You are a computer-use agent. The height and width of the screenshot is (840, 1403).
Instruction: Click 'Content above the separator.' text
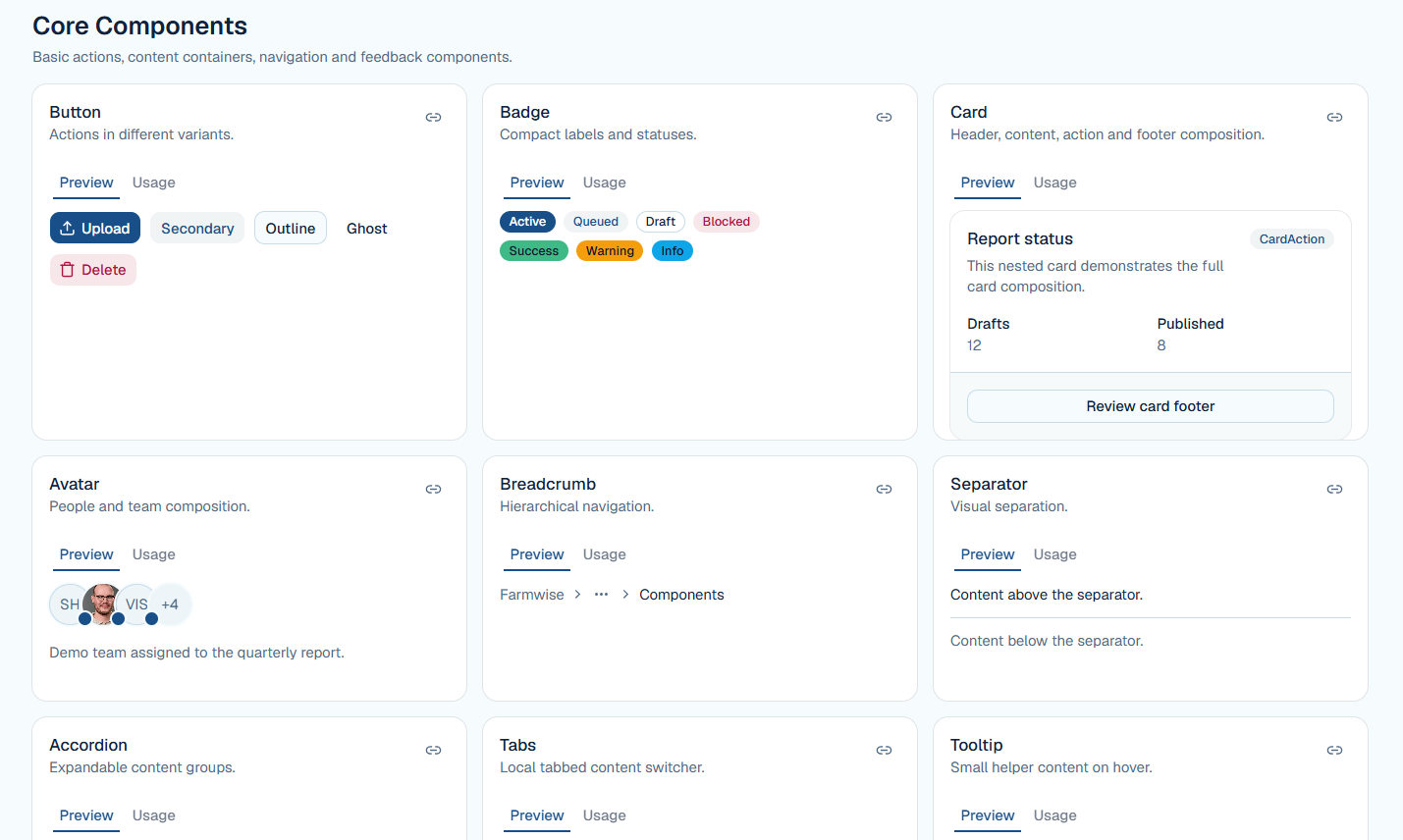tap(1047, 595)
